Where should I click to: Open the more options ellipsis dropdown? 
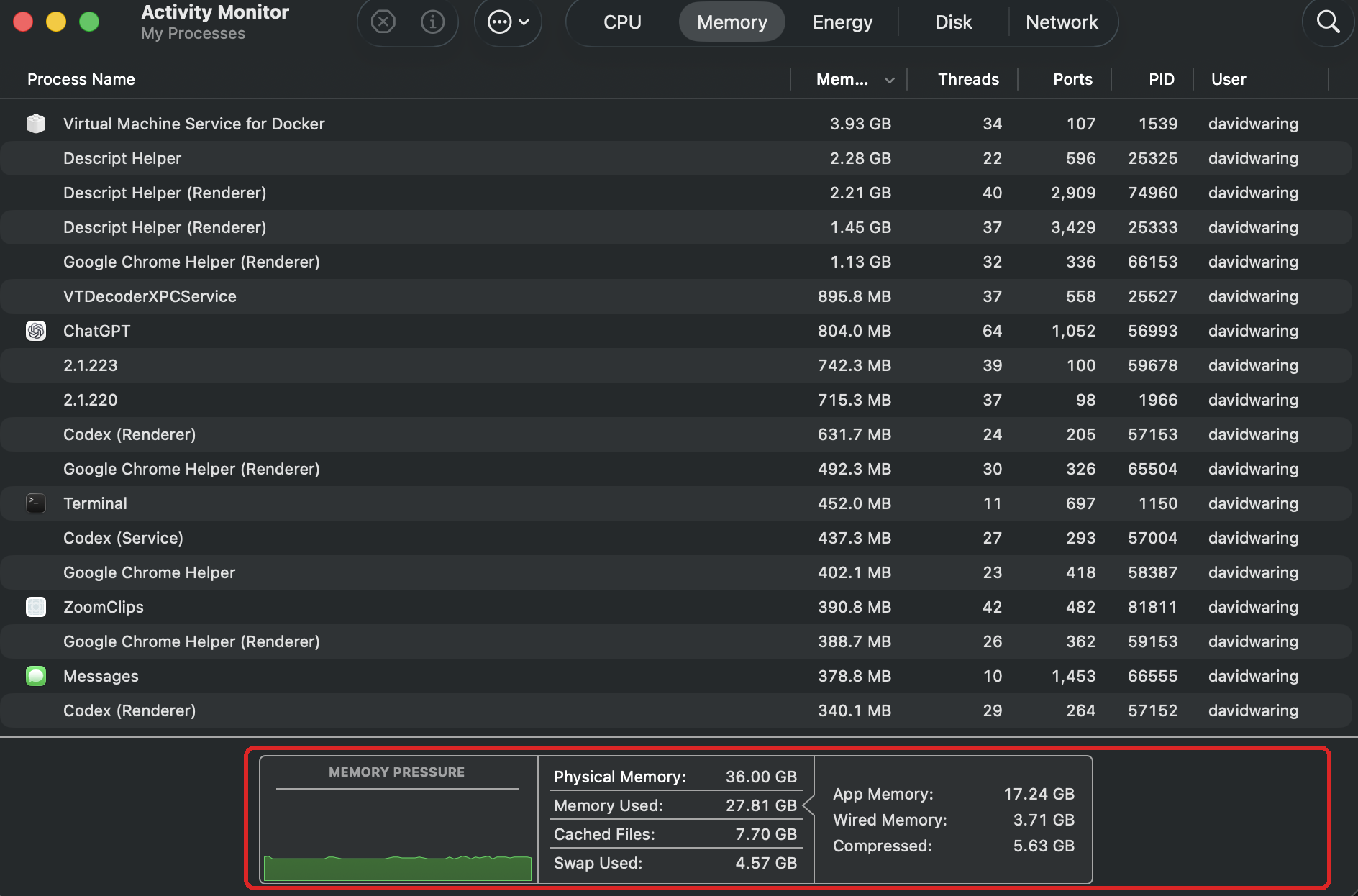pos(508,22)
